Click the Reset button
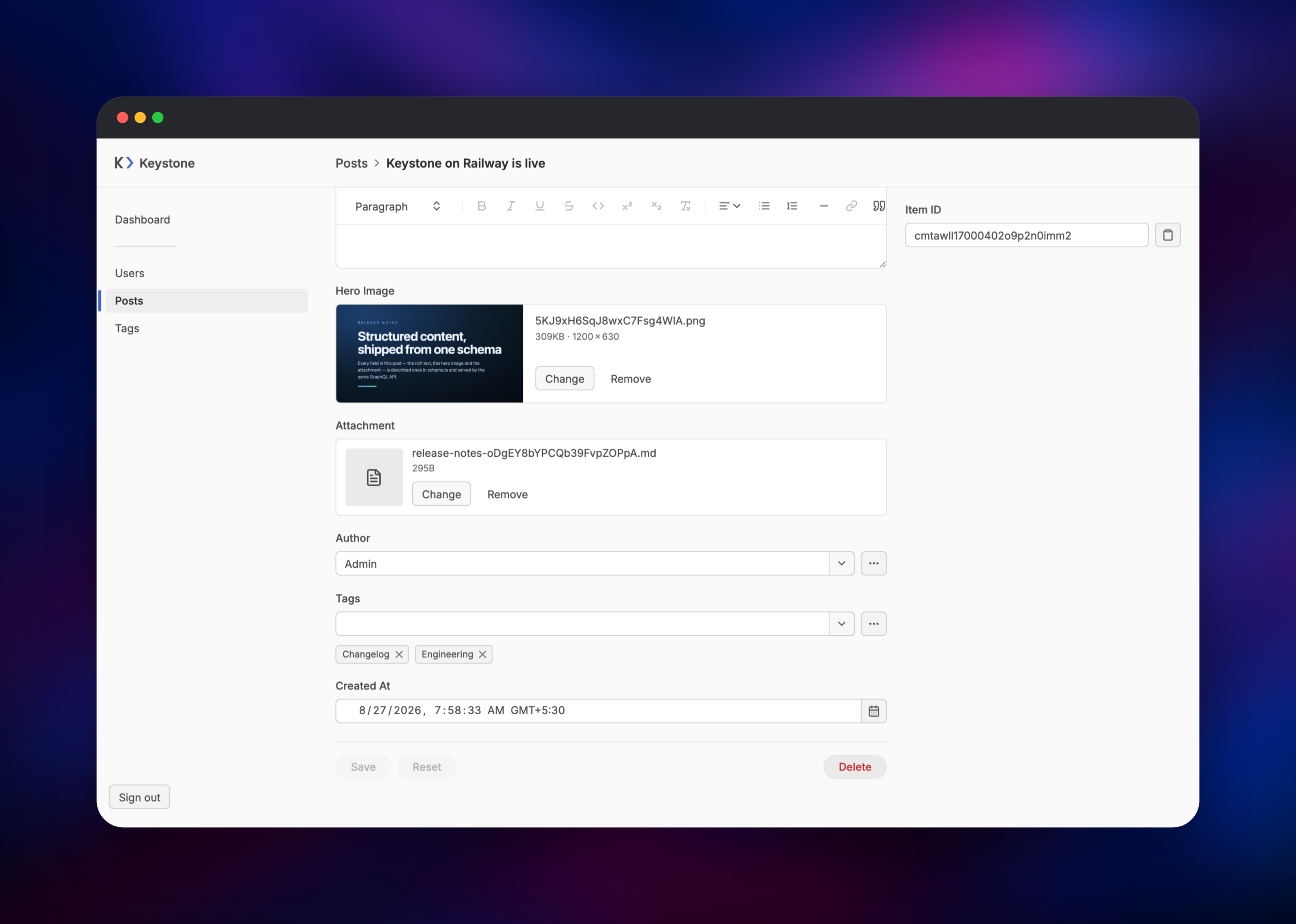1296x924 pixels. point(427,766)
